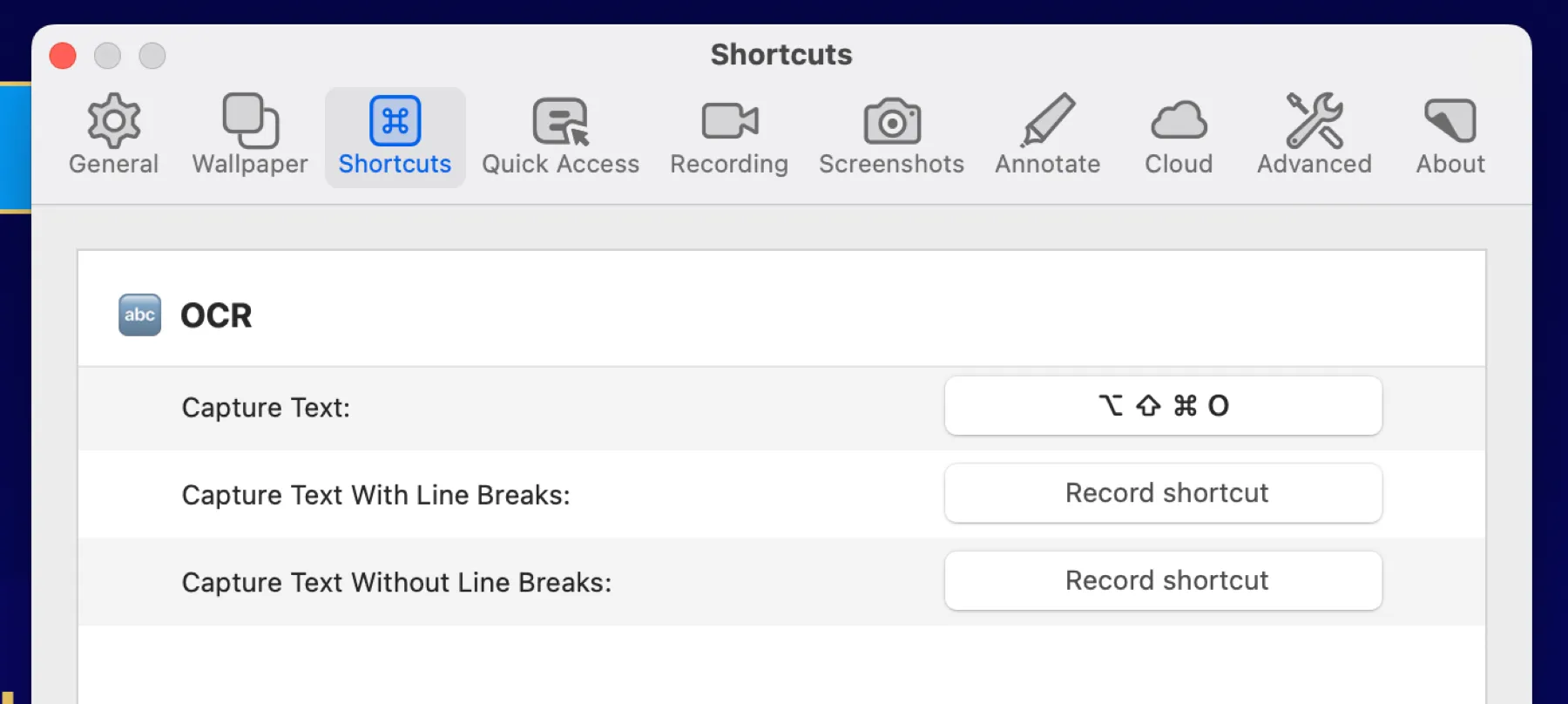View the Screenshots preferences
Viewport: 1568px width, 704px height.
coord(890,135)
